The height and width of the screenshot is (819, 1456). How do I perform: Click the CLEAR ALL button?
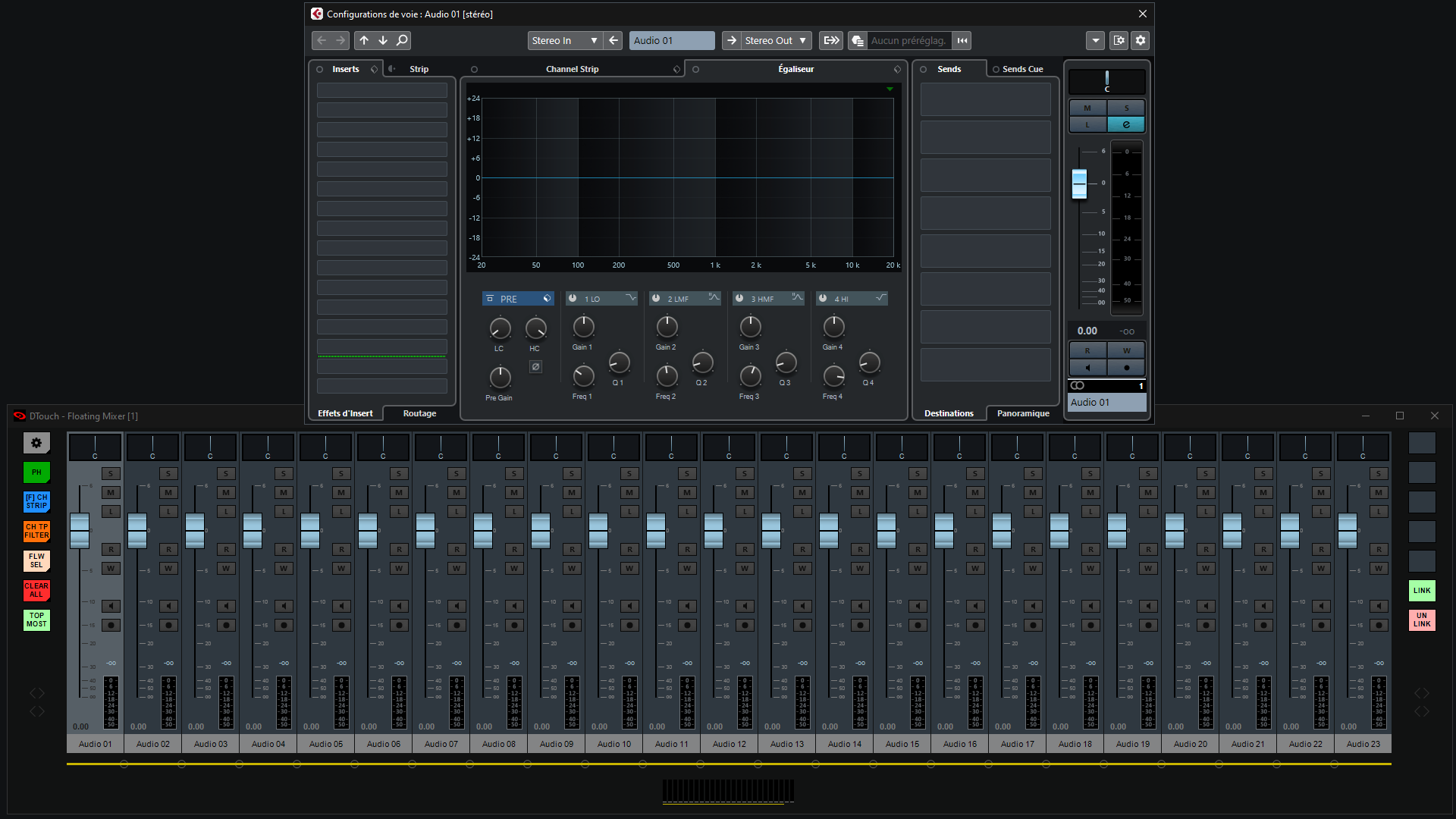pyautogui.click(x=36, y=590)
